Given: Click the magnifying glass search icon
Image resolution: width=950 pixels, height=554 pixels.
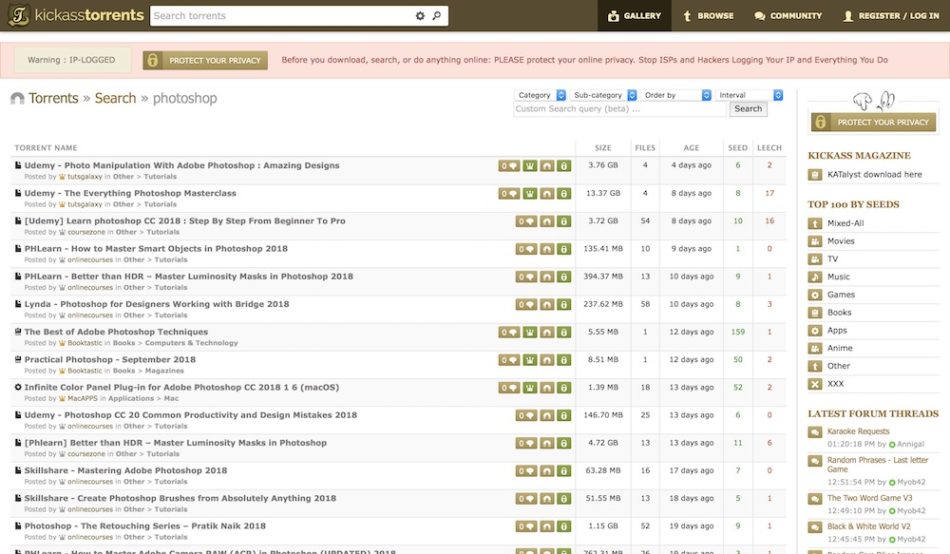Looking at the screenshot, I should click(437, 16).
